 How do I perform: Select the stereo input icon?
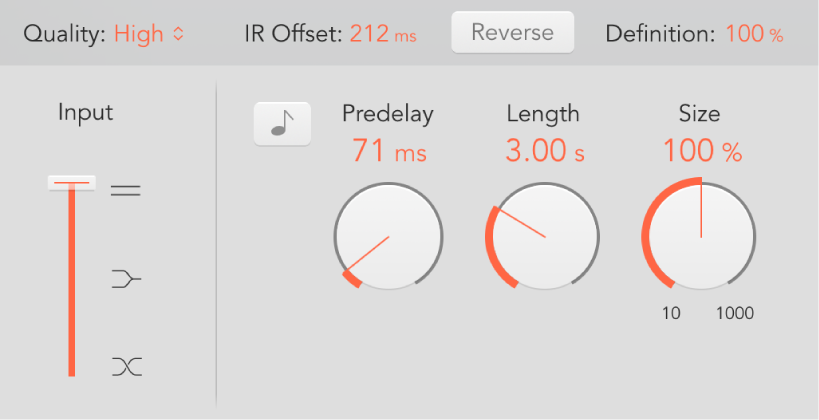126,189
